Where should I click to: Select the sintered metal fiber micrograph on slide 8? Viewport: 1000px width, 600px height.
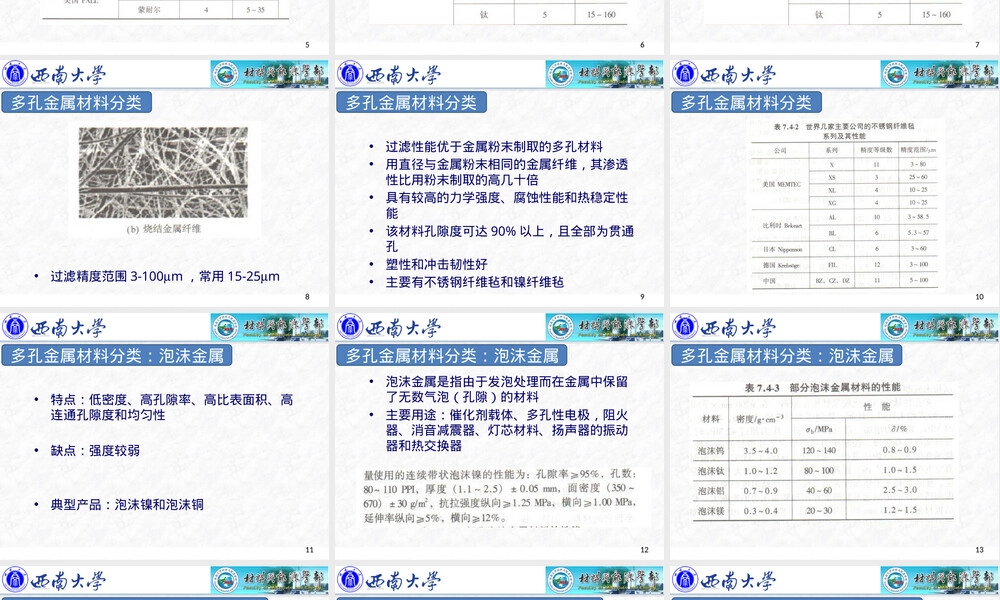(163, 173)
